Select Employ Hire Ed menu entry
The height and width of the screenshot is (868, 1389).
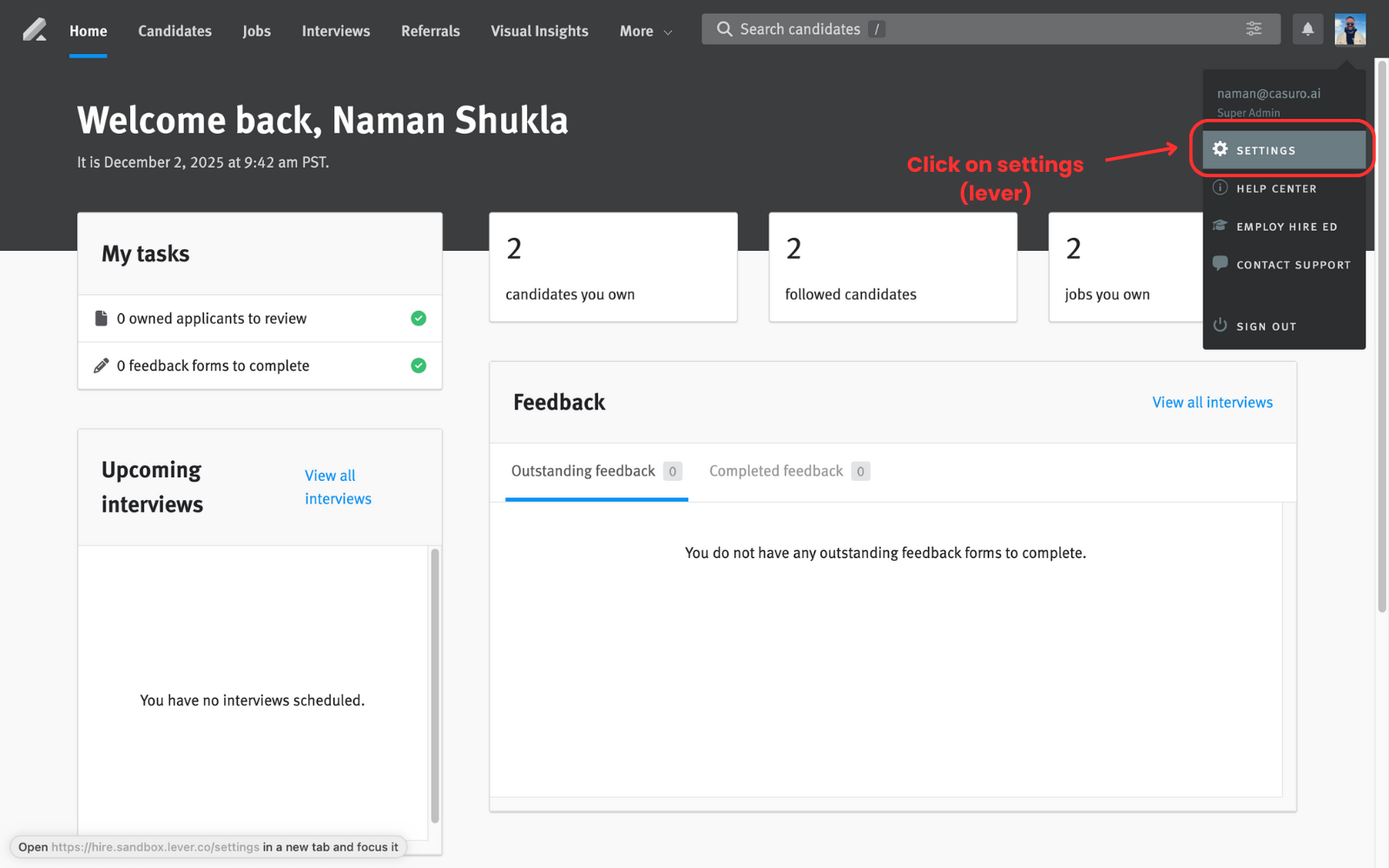click(1284, 227)
